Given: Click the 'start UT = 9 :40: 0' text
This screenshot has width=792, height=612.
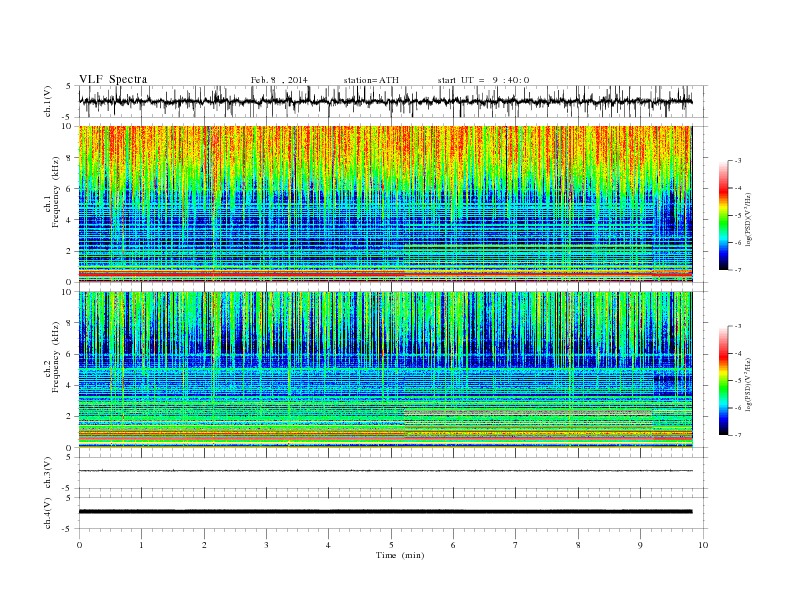Looking at the screenshot, I should click(483, 80).
